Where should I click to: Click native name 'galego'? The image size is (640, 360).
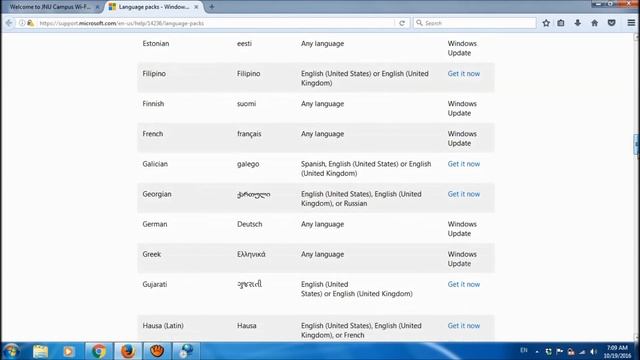click(x=248, y=164)
